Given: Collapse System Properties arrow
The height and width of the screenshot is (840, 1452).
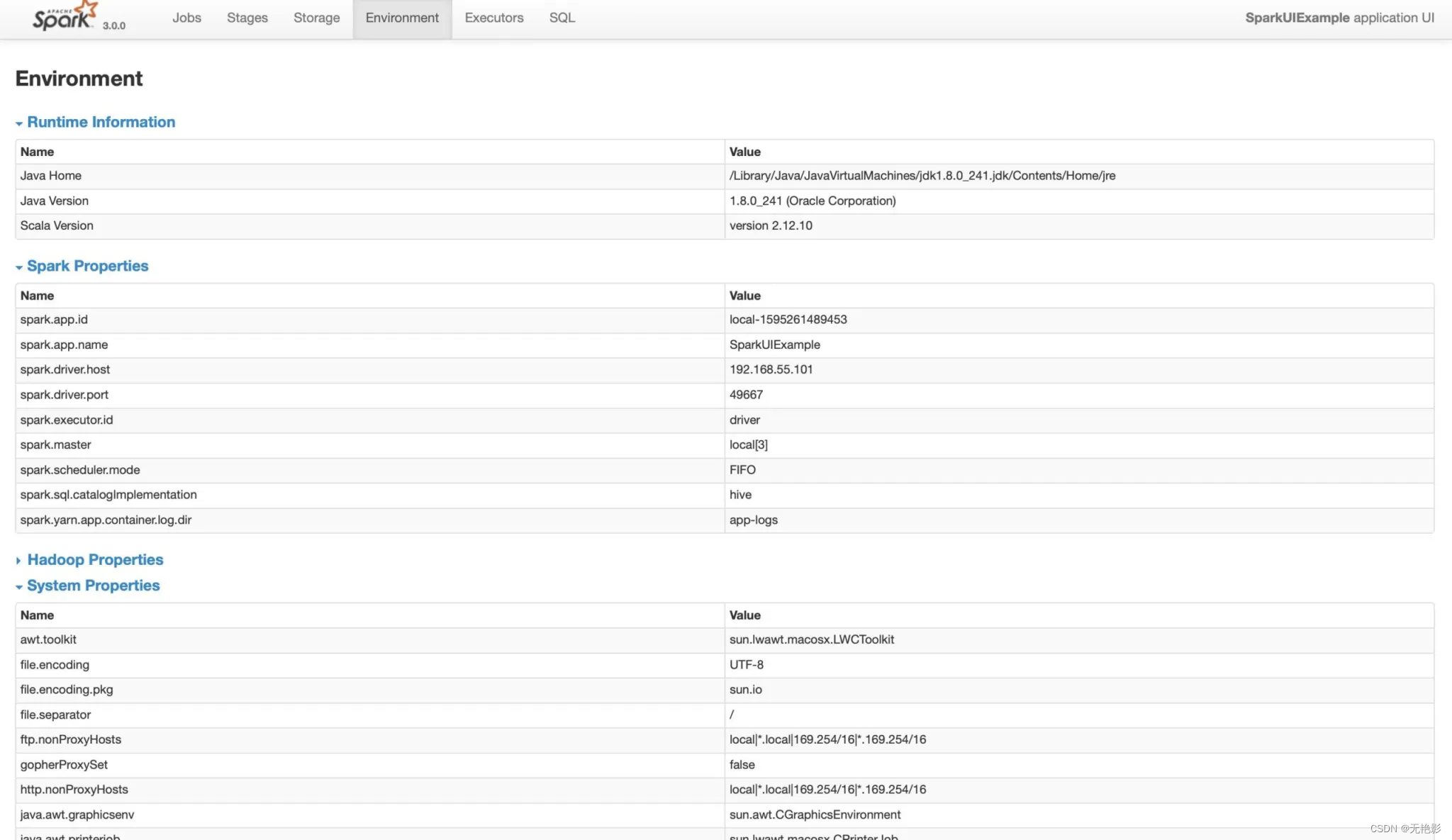Looking at the screenshot, I should point(19,587).
